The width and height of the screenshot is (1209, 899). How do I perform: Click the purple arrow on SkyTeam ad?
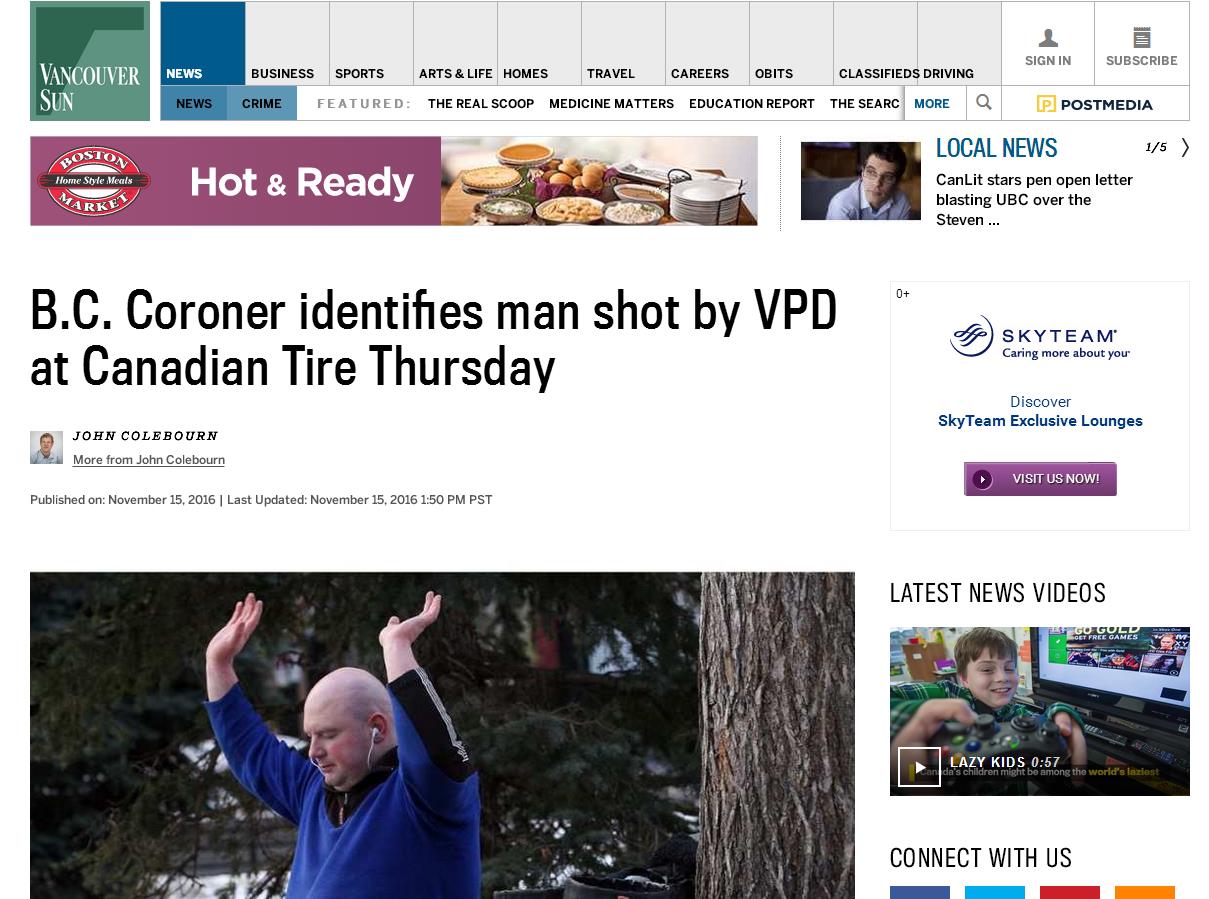click(x=982, y=479)
